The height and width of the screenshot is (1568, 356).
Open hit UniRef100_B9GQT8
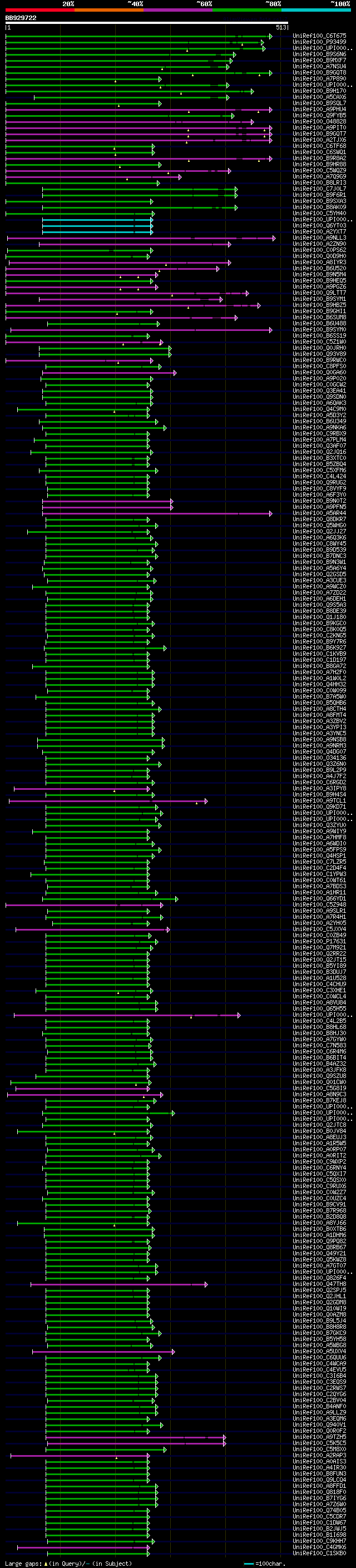tap(319, 72)
